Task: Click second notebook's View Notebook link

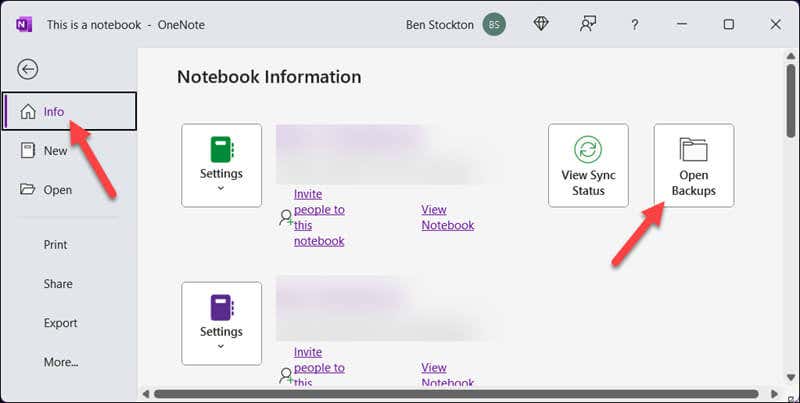Action: pyautogui.click(x=447, y=375)
